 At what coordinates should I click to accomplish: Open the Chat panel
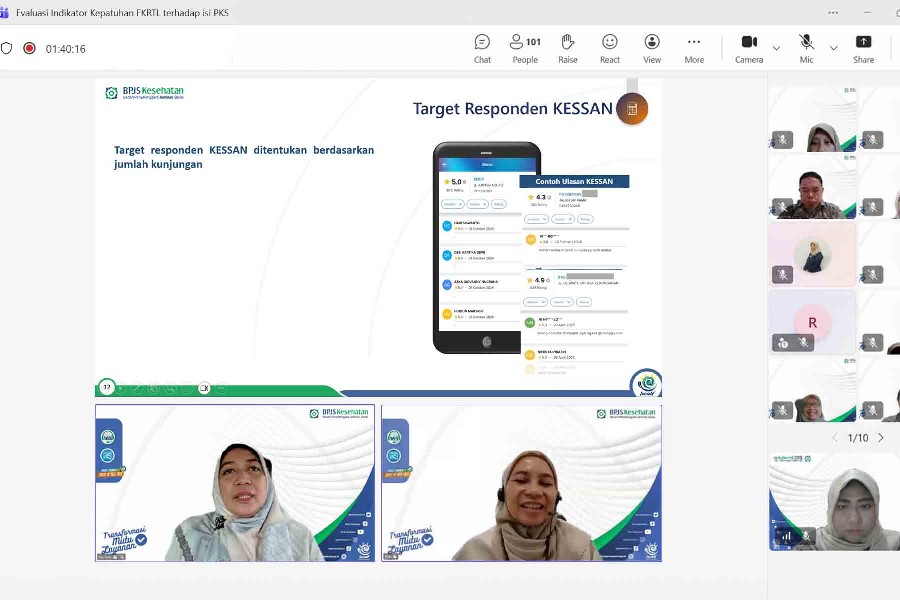pos(482,49)
